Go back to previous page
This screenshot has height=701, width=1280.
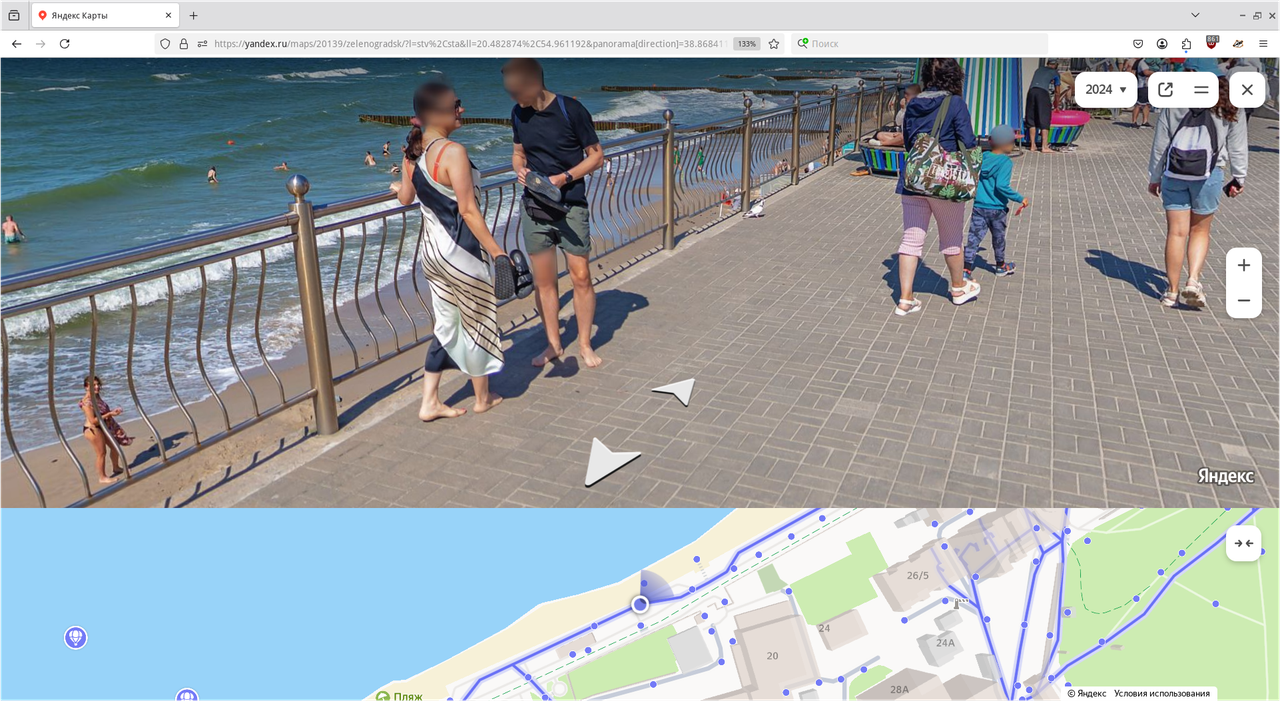(16, 44)
